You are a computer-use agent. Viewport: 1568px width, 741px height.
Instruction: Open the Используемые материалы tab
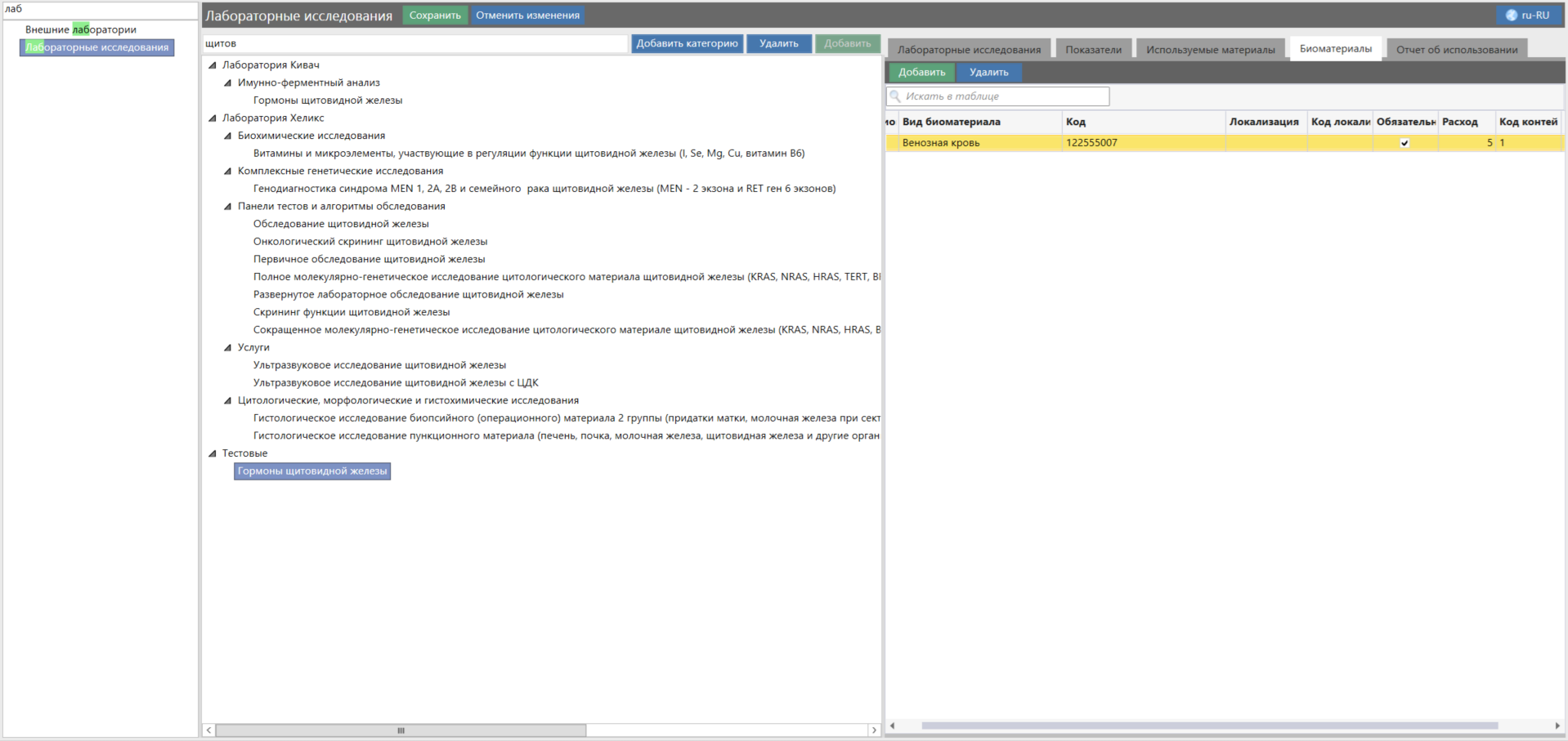coord(1210,50)
